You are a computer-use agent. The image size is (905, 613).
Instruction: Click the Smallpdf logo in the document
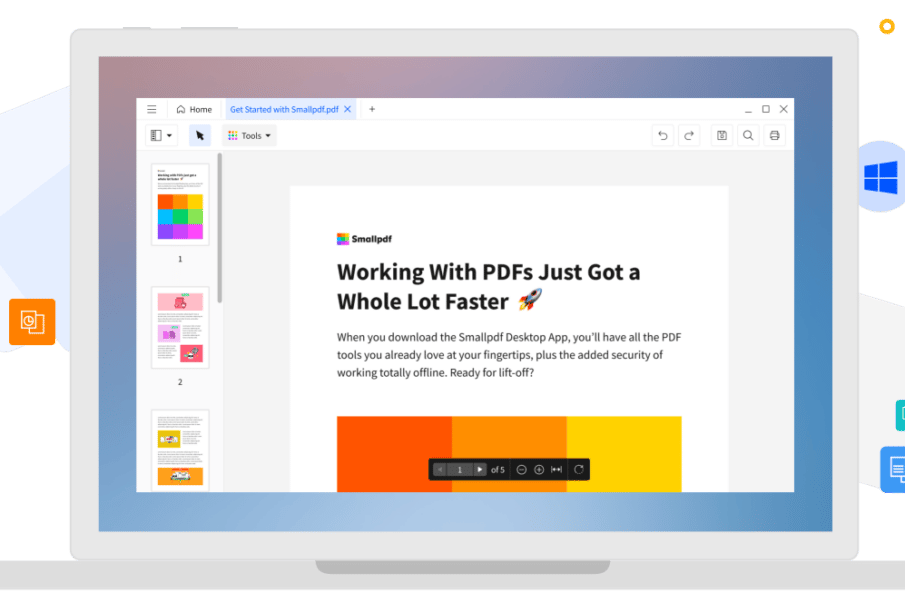coord(364,239)
